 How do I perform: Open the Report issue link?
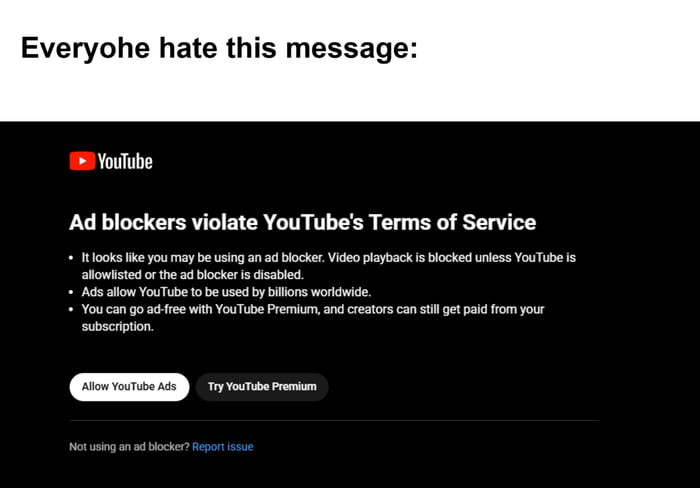[x=223, y=446]
